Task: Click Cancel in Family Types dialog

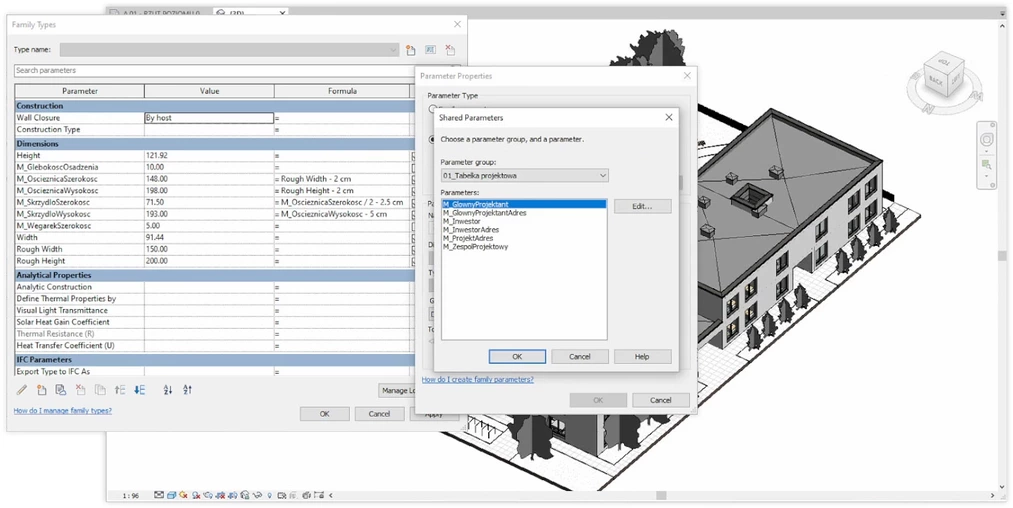Action: pos(379,414)
